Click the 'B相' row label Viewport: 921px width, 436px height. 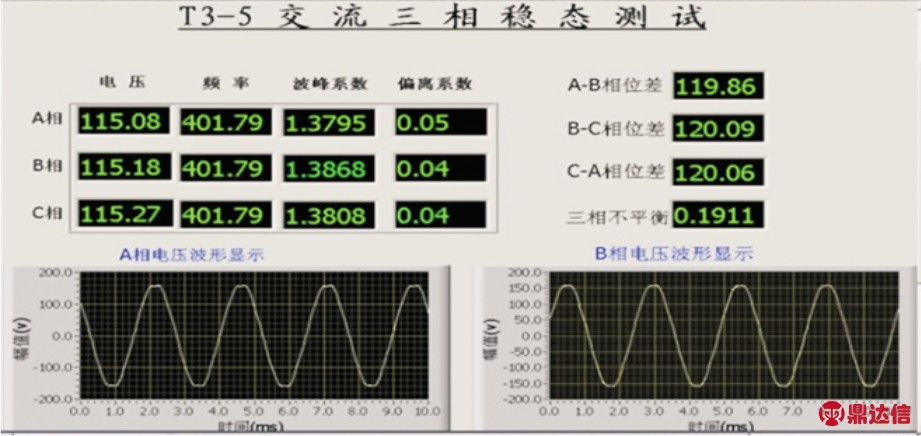click(x=47, y=166)
